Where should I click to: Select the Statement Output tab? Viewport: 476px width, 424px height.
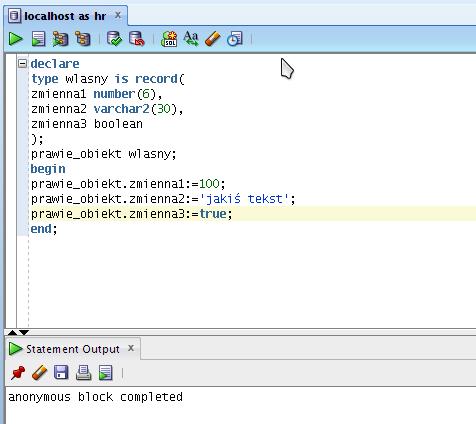tap(72, 349)
